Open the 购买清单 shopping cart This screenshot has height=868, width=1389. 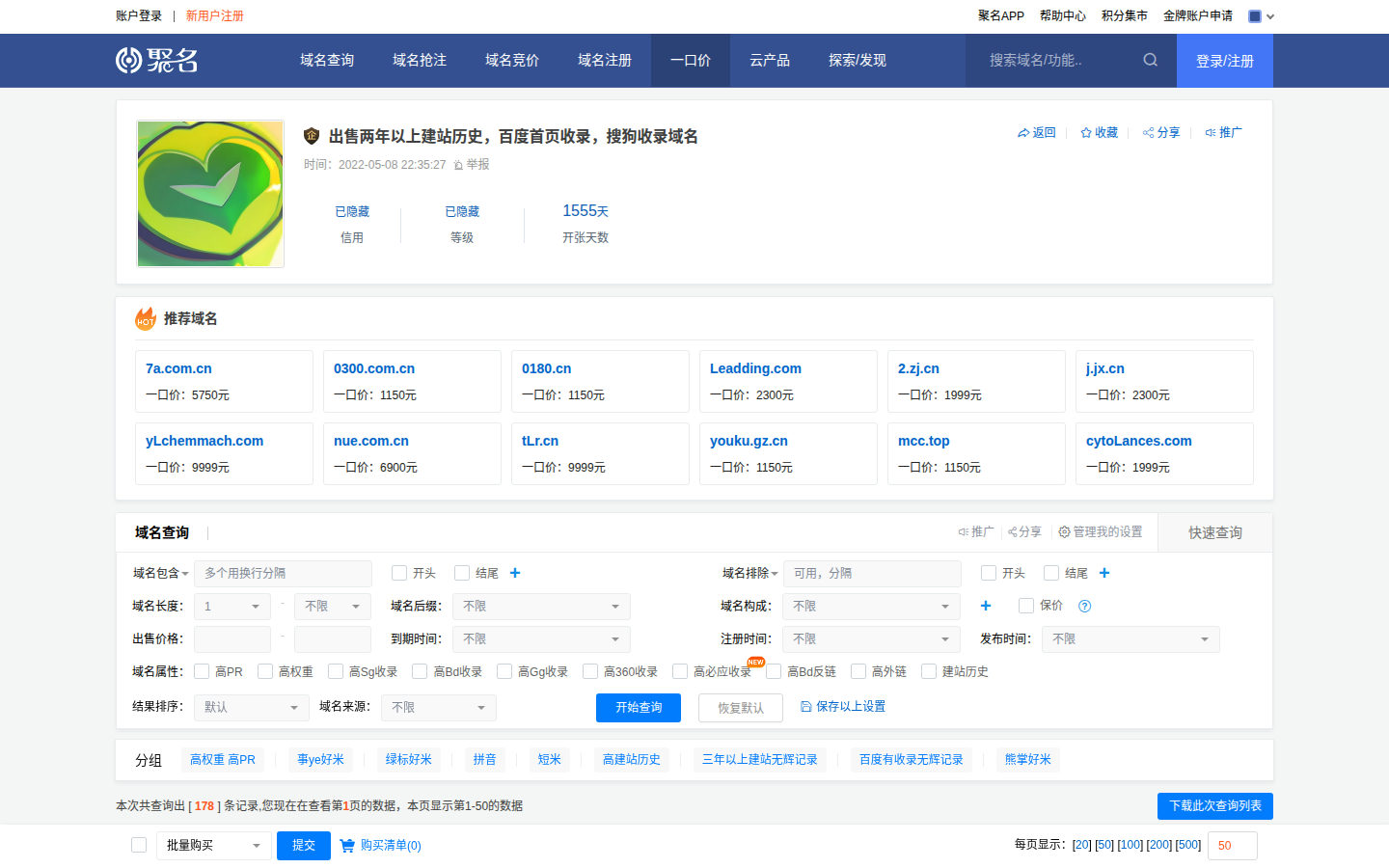[x=380, y=846]
